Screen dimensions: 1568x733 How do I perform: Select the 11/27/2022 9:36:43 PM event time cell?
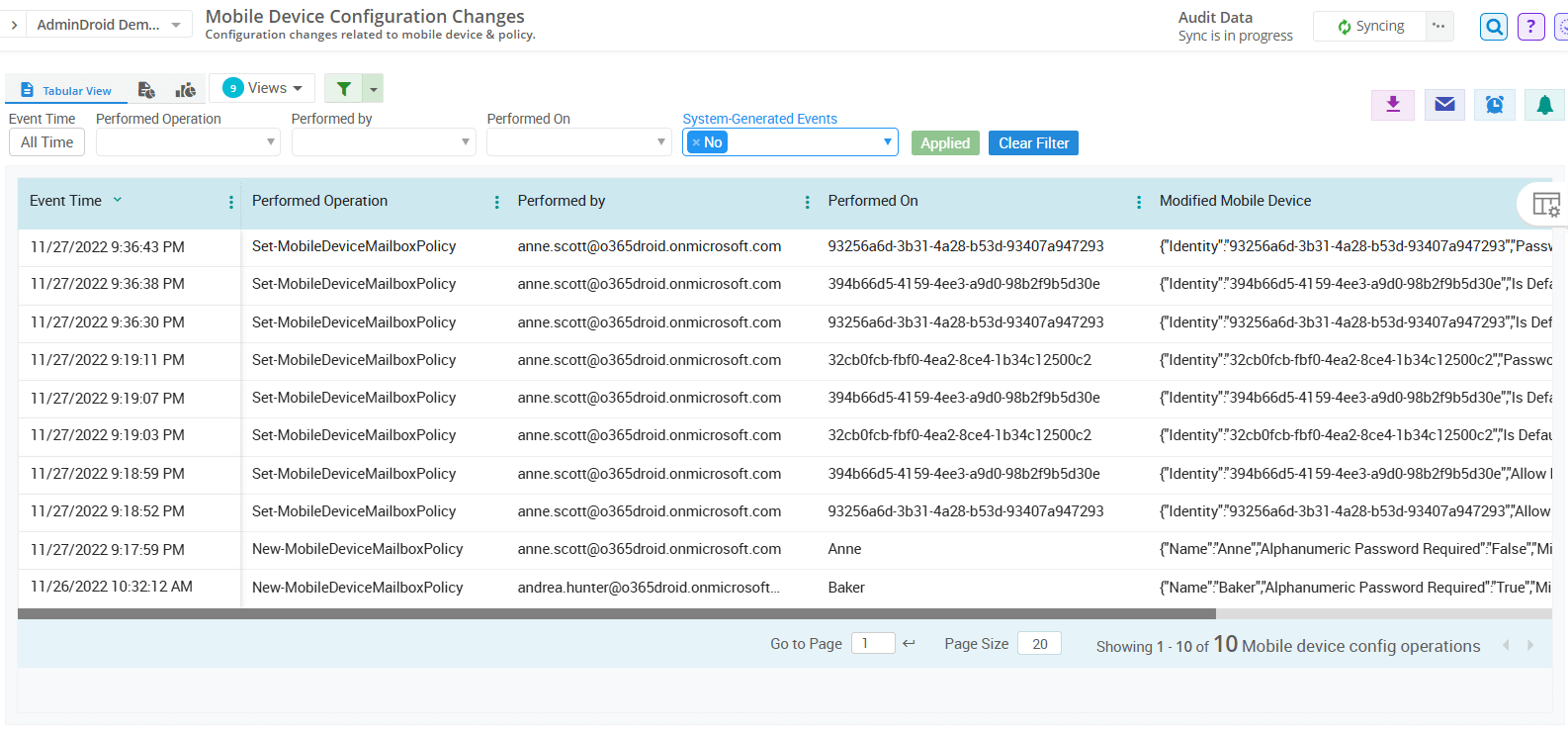point(108,247)
